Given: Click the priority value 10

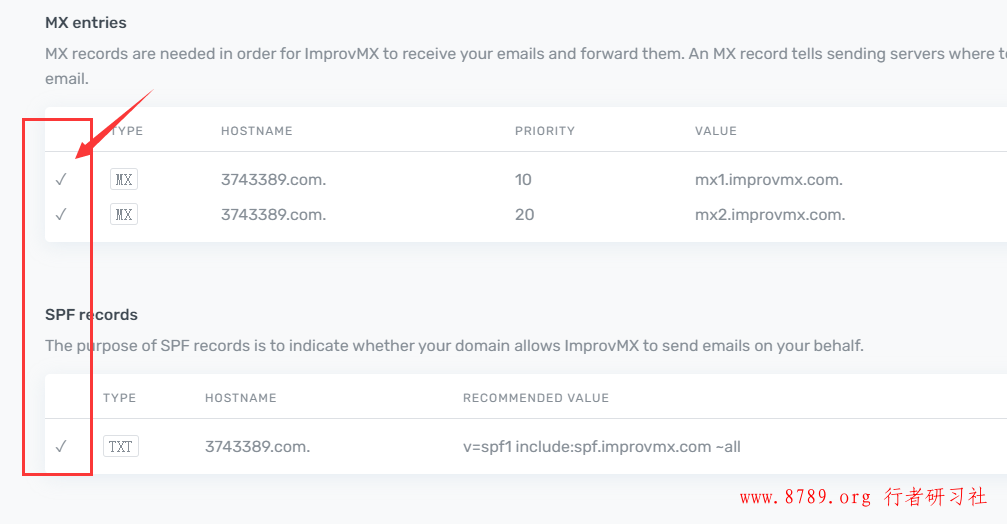Looking at the screenshot, I should point(523,180).
